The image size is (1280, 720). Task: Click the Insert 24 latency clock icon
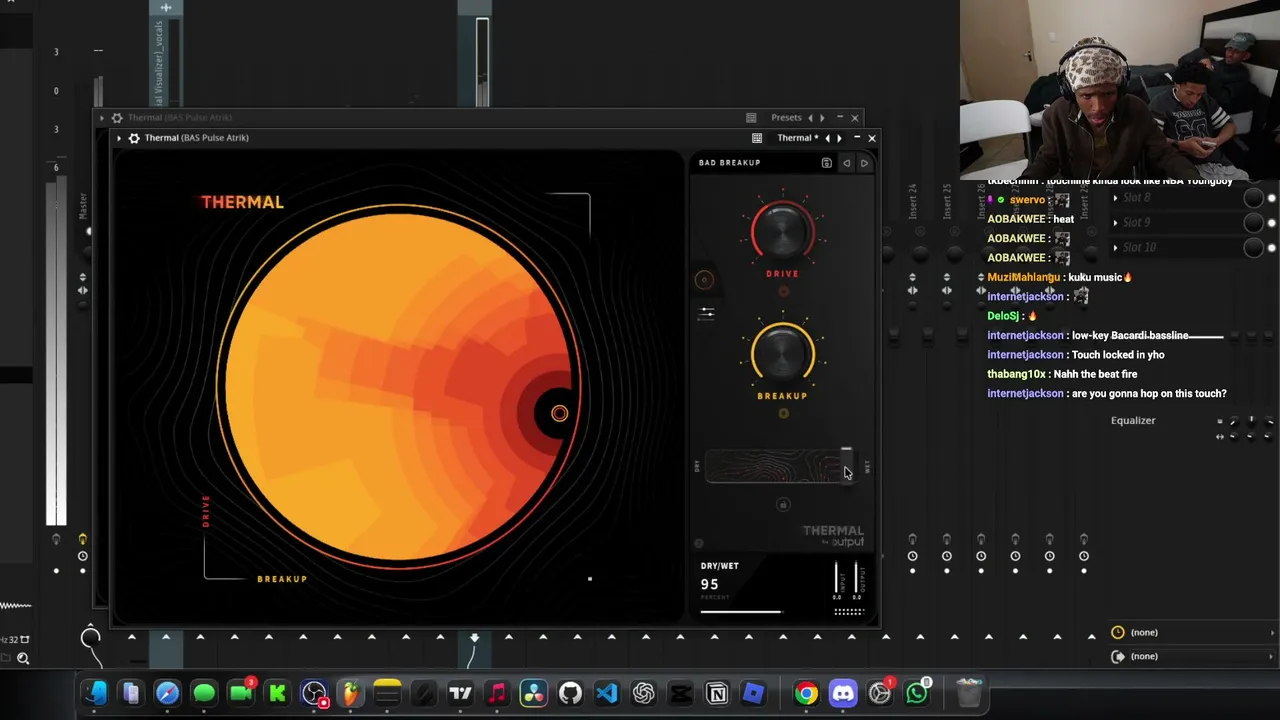(912, 556)
